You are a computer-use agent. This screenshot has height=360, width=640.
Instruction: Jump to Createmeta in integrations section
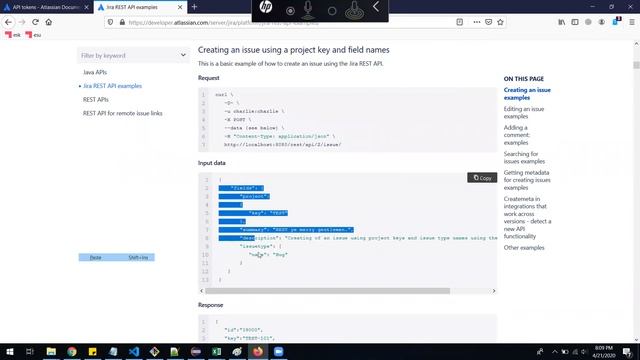[527, 218]
